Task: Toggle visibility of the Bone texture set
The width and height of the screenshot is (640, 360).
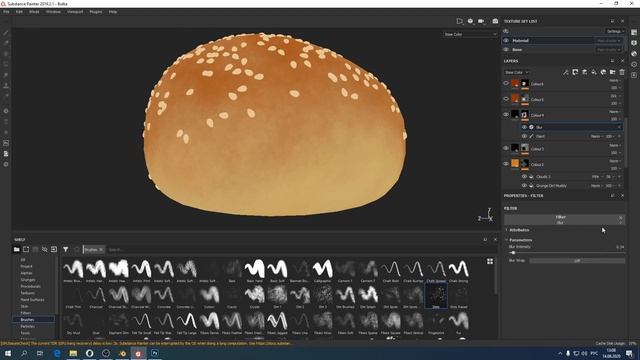Action: click(506, 49)
